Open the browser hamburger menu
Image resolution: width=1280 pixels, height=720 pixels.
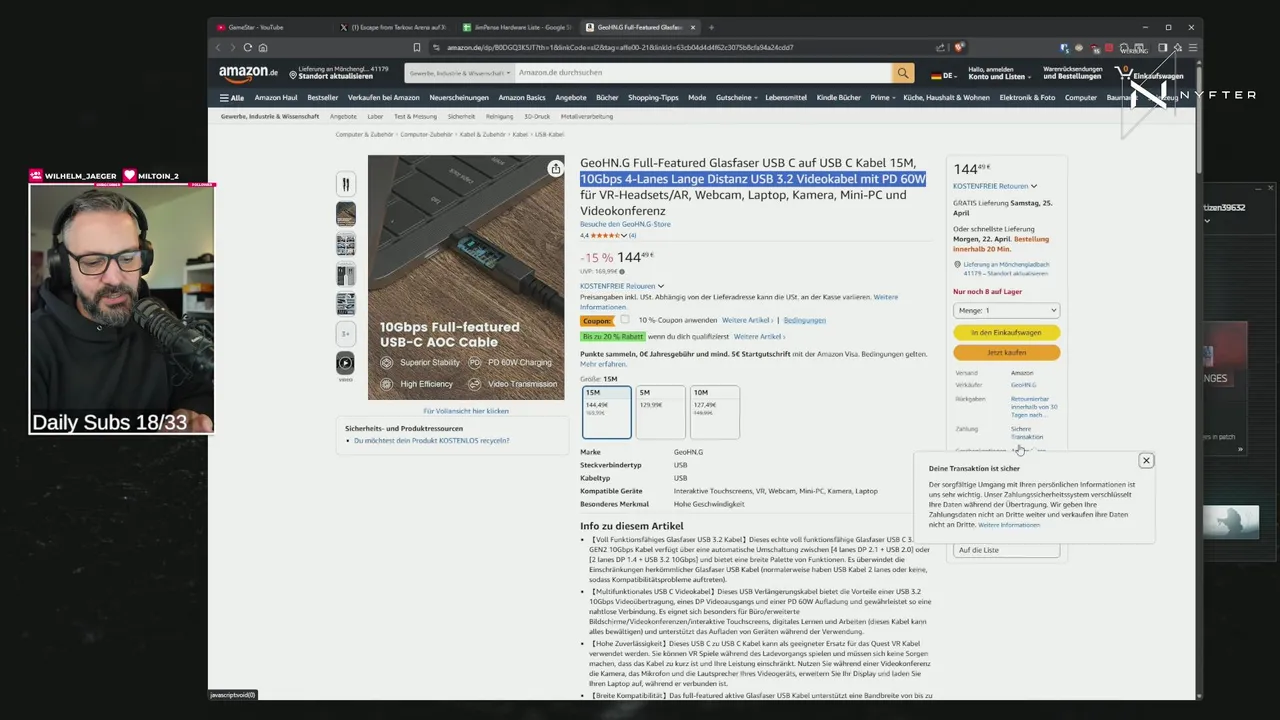[1193, 47]
